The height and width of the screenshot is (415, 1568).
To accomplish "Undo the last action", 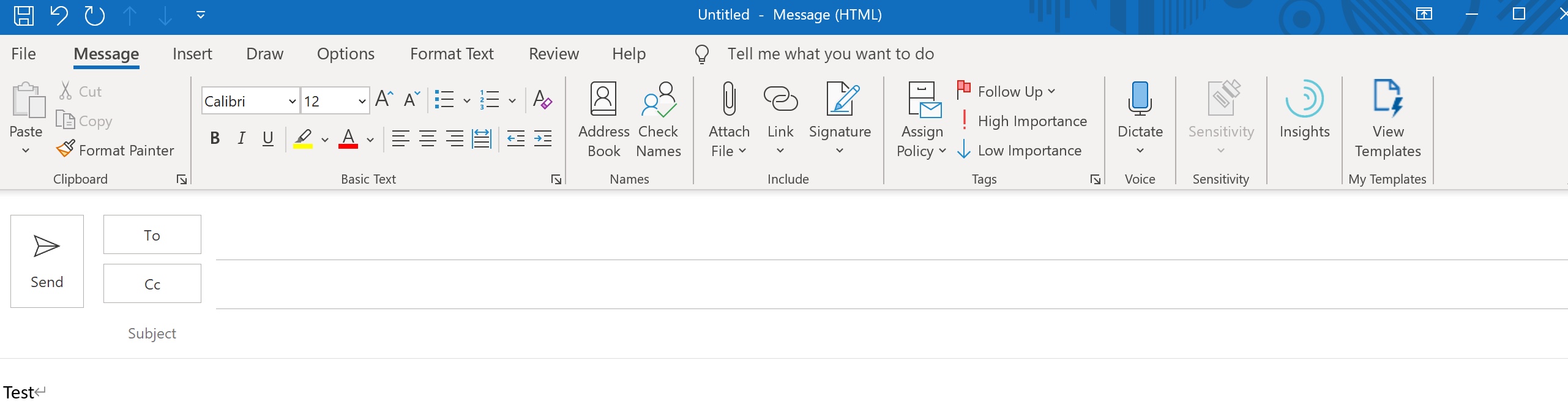I will tap(59, 15).
